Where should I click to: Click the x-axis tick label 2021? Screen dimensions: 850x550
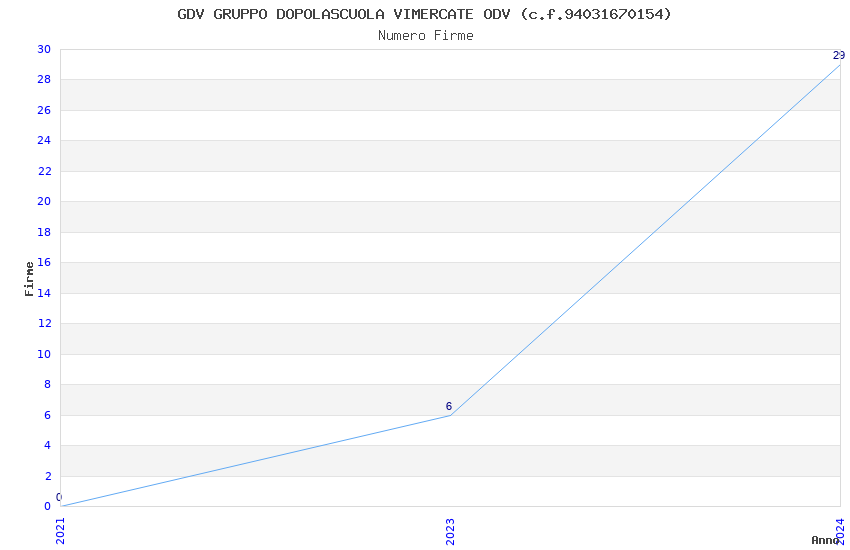tap(60, 531)
